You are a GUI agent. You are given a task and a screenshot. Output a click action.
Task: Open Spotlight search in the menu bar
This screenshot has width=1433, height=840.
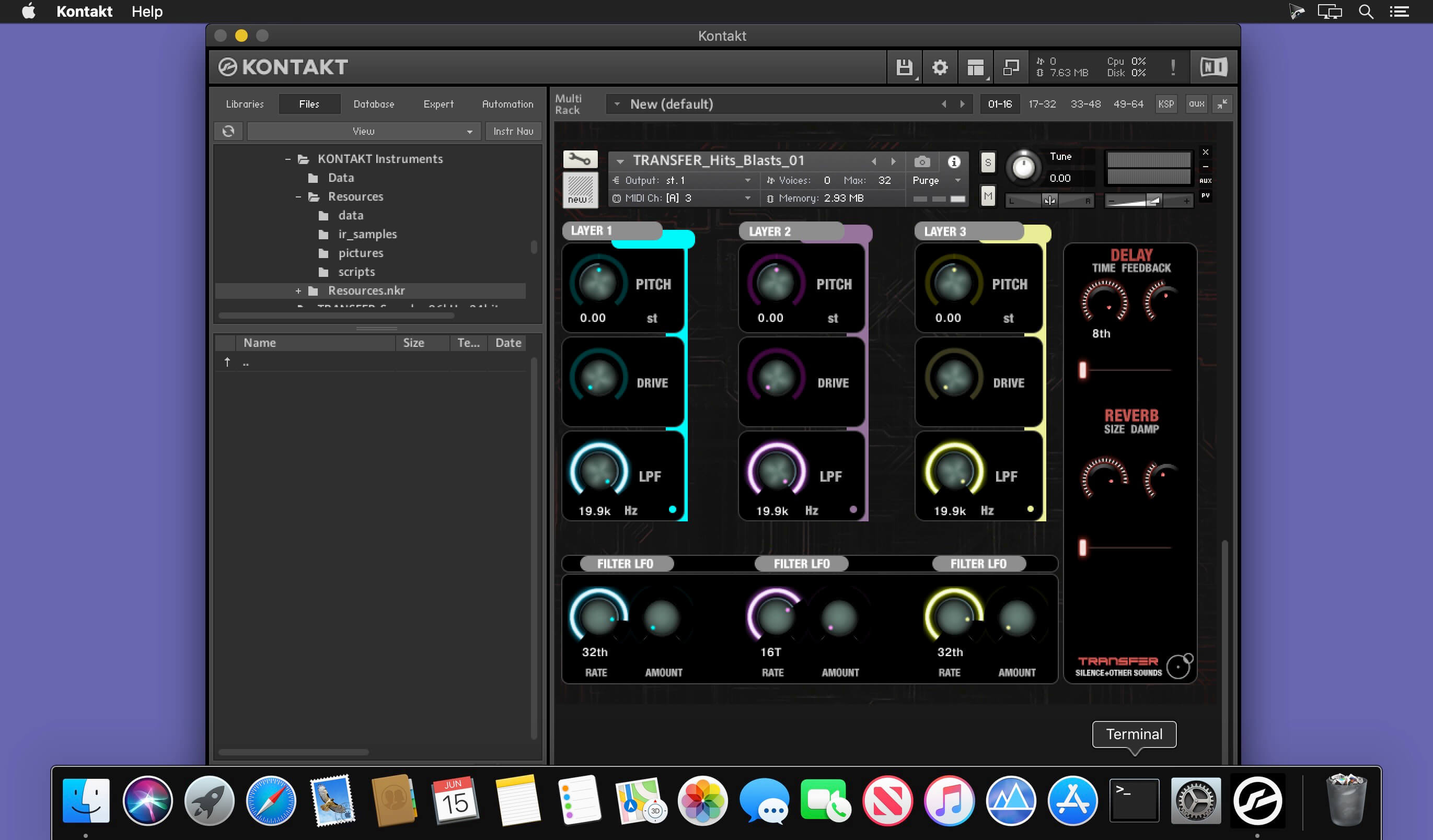pyautogui.click(x=1366, y=11)
